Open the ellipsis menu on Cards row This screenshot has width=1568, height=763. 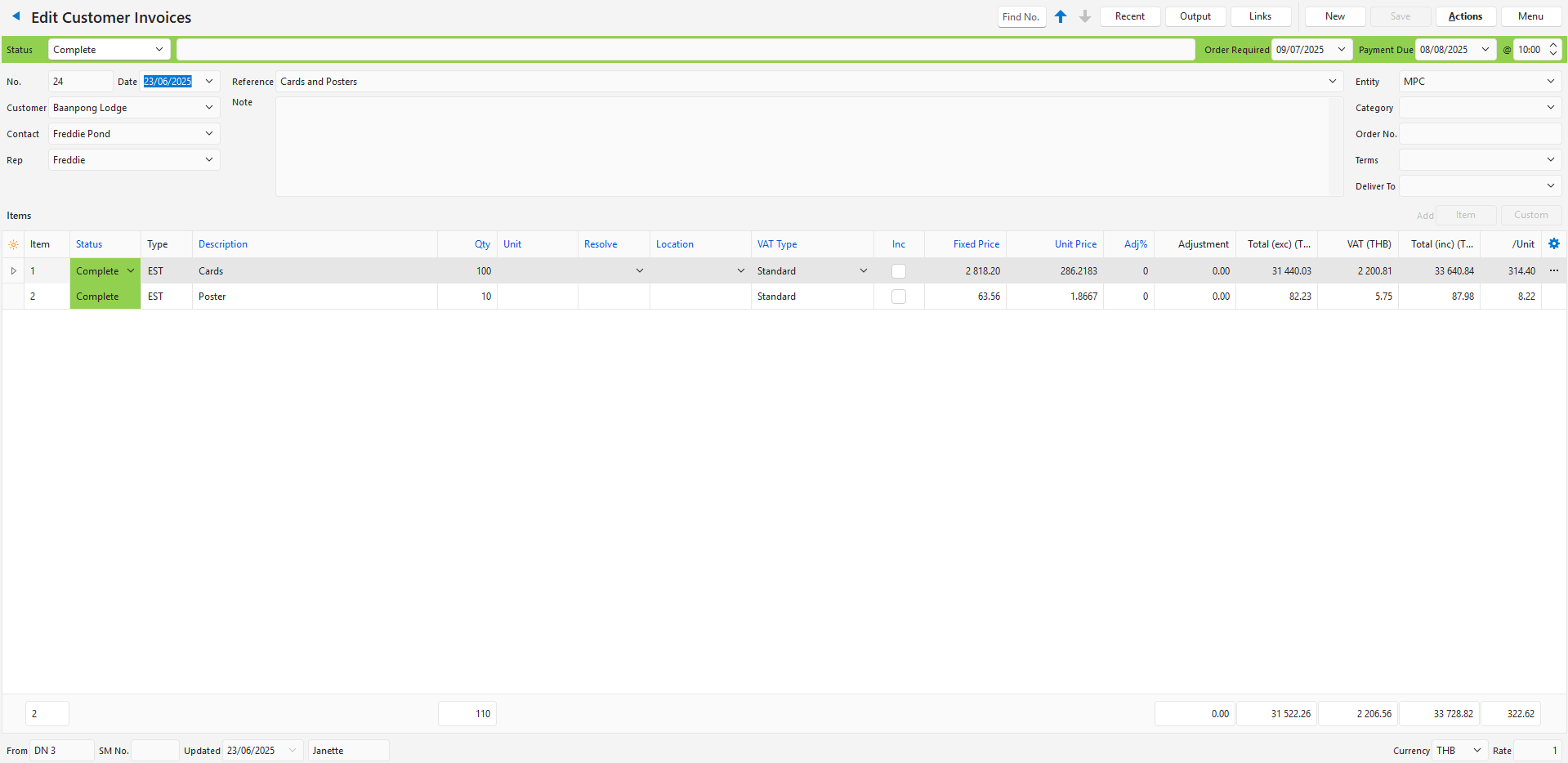[1553, 270]
